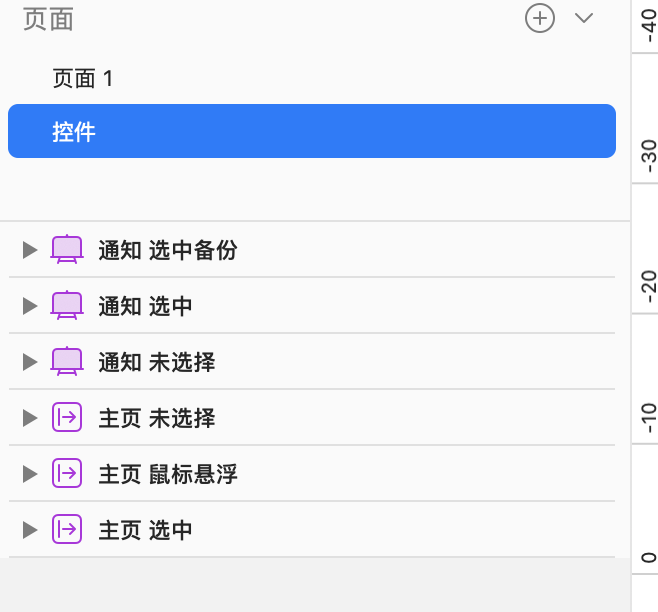Click the vertical ruler at -20 mark
This screenshot has height=612, width=658.
(x=648, y=287)
